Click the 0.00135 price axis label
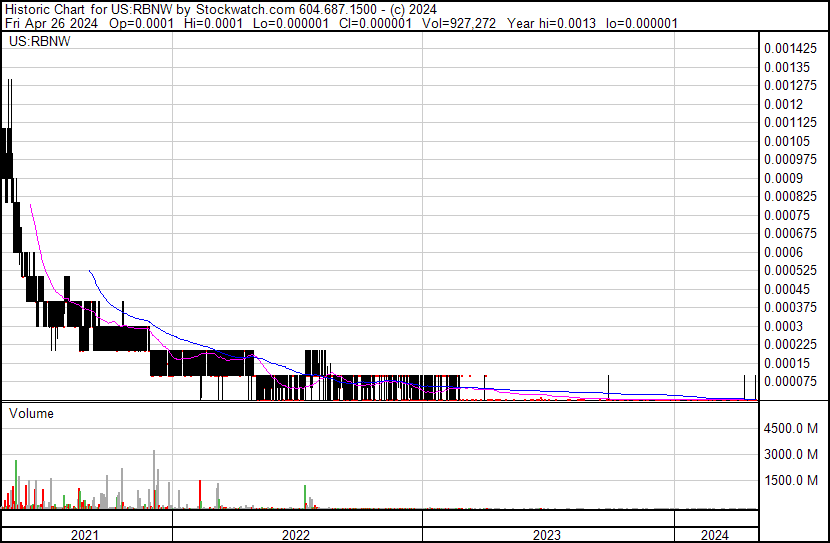830x543 pixels. point(787,67)
